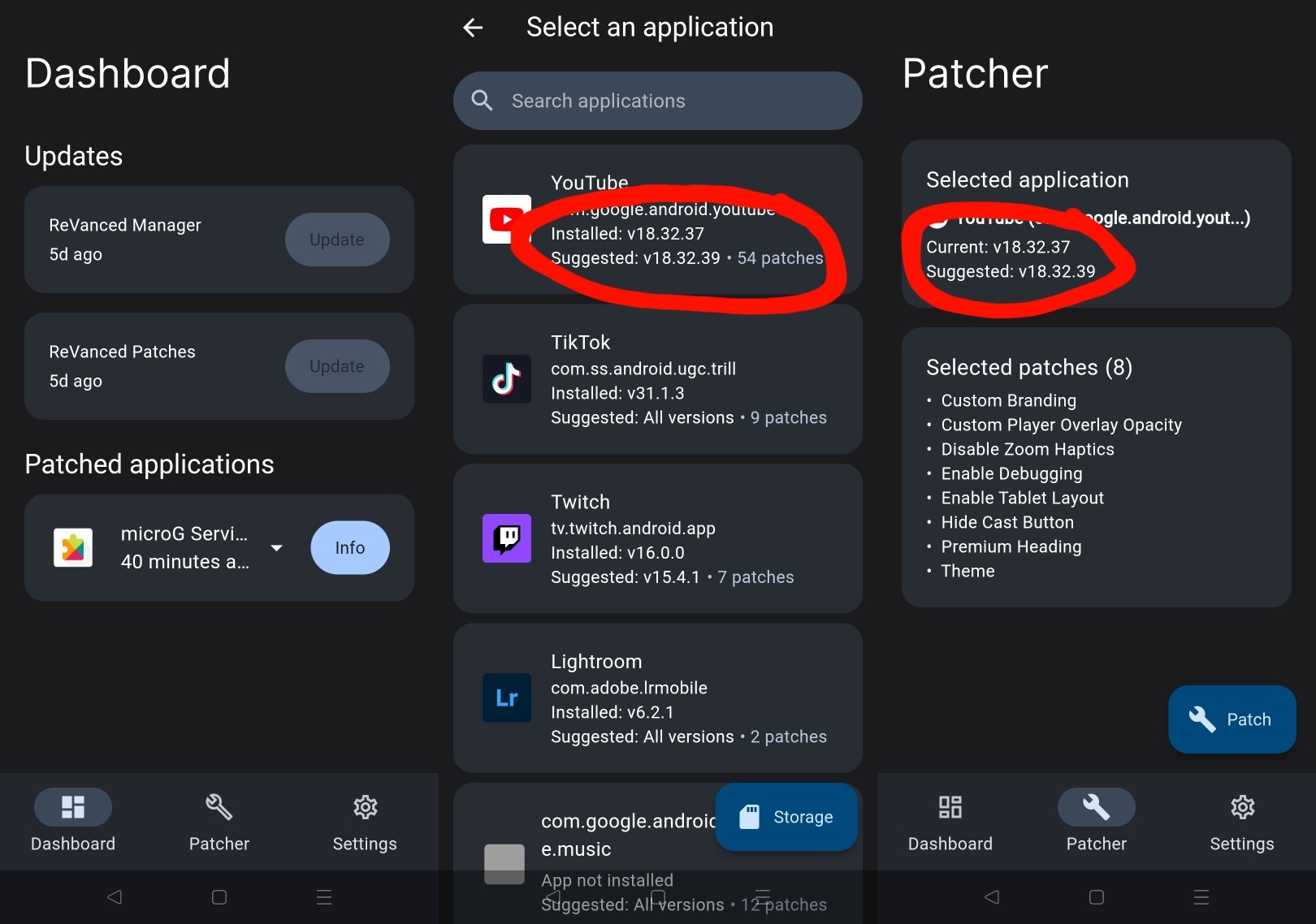Choose the Lightroom app icon
This screenshot has width=1316, height=924.
pos(506,697)
